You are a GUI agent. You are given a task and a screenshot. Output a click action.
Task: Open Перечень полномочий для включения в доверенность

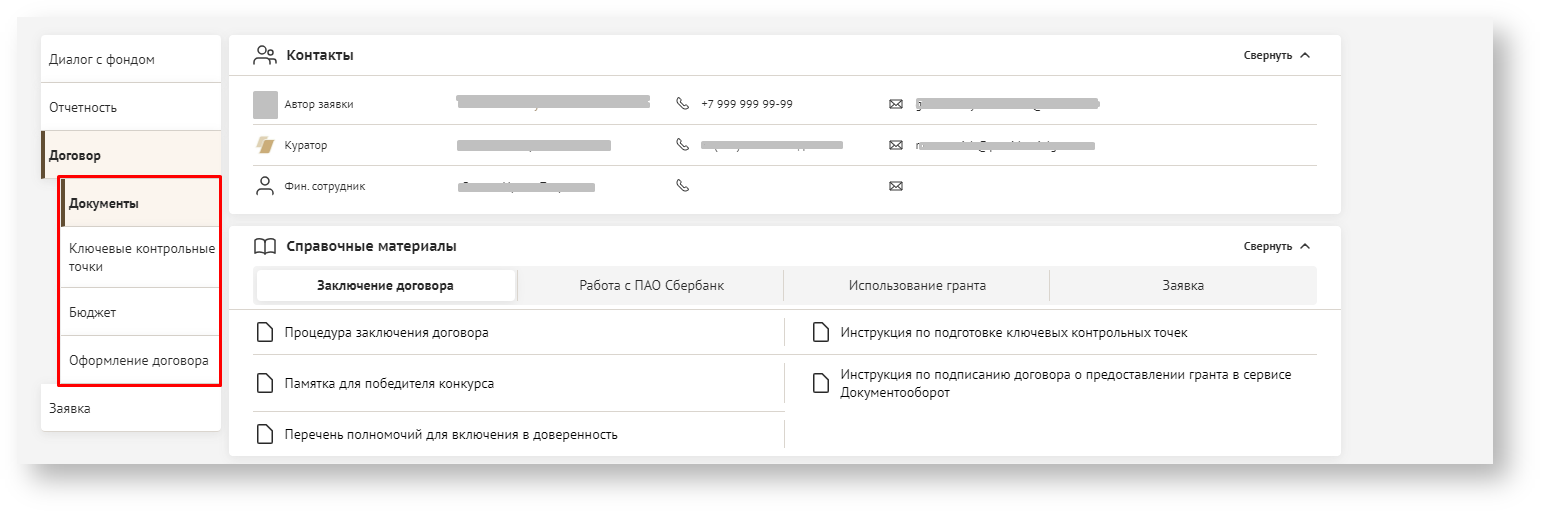[x=450, y=435]
